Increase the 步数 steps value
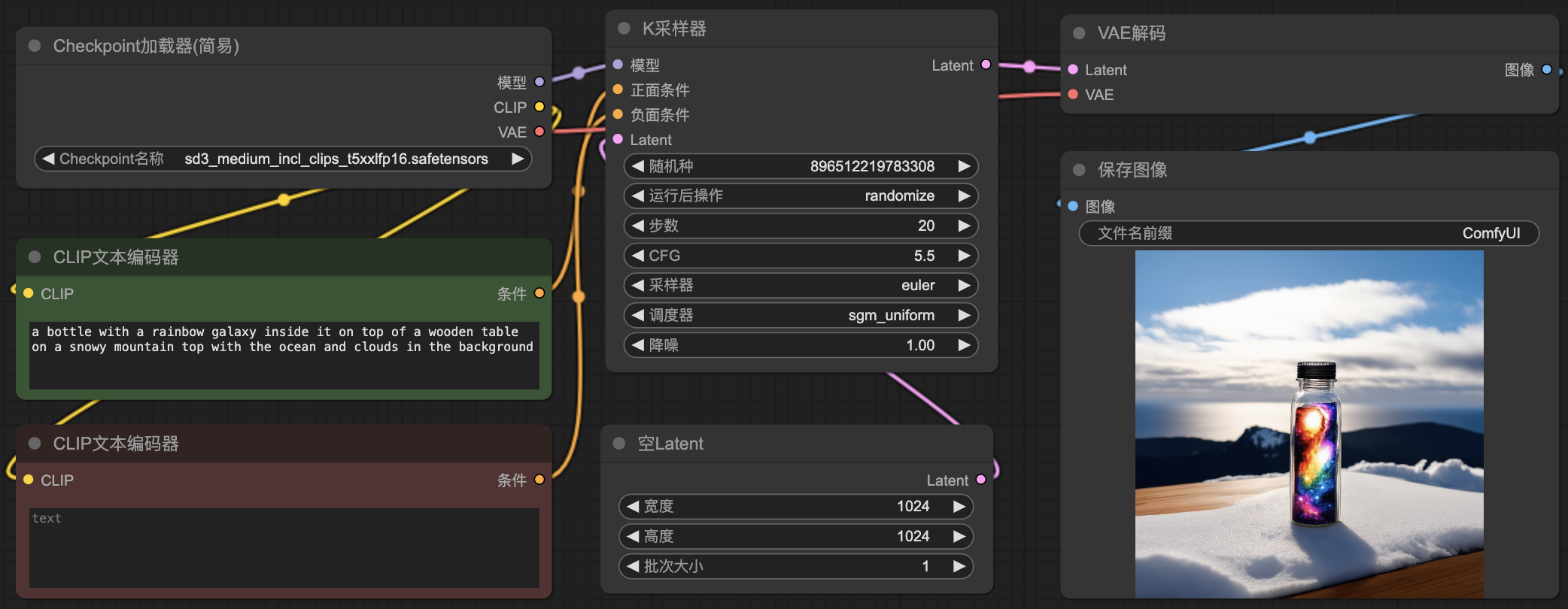Viewport: 1568px width, 609px height. coord(964,226)
